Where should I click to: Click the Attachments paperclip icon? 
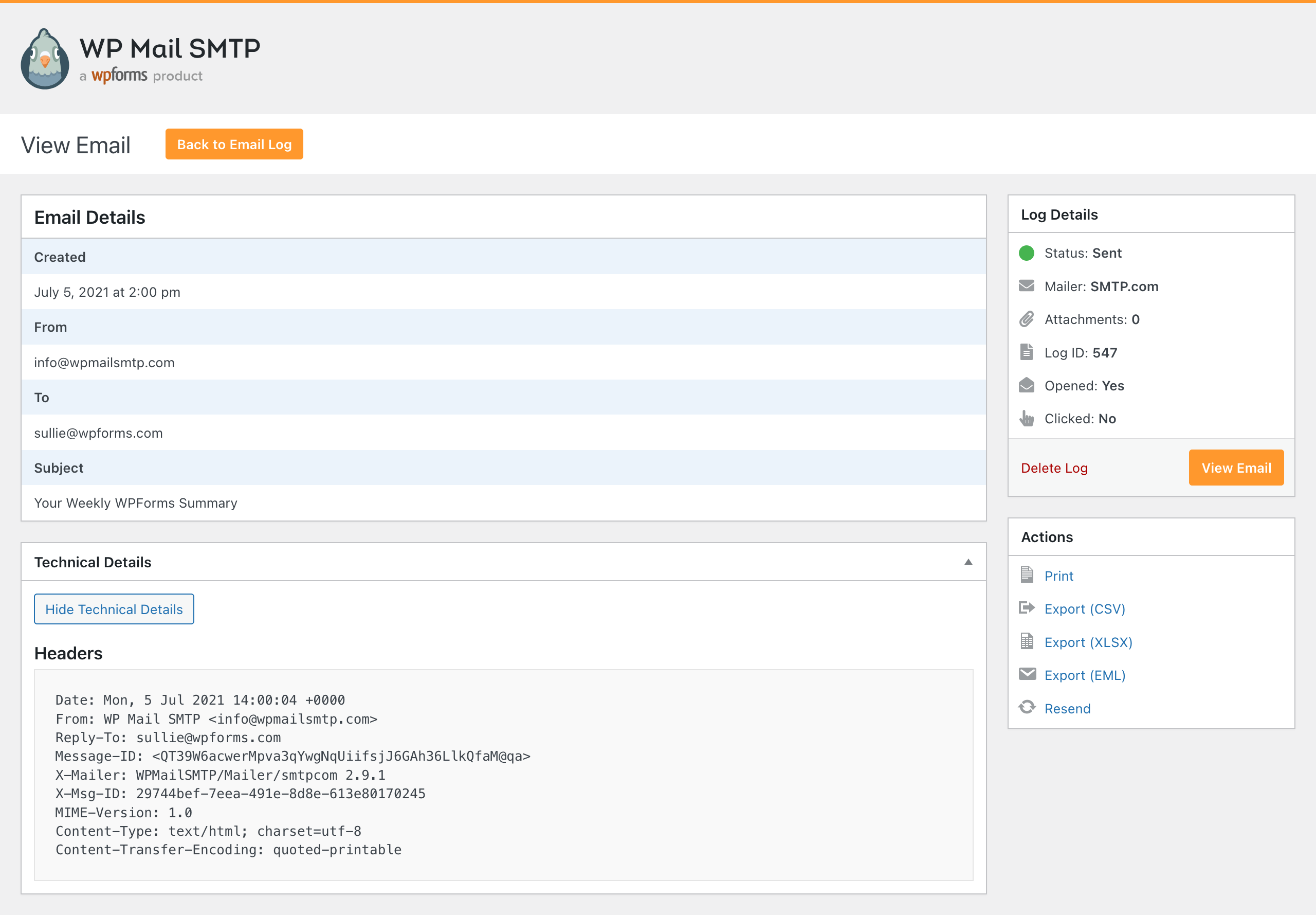point(1026,319)
